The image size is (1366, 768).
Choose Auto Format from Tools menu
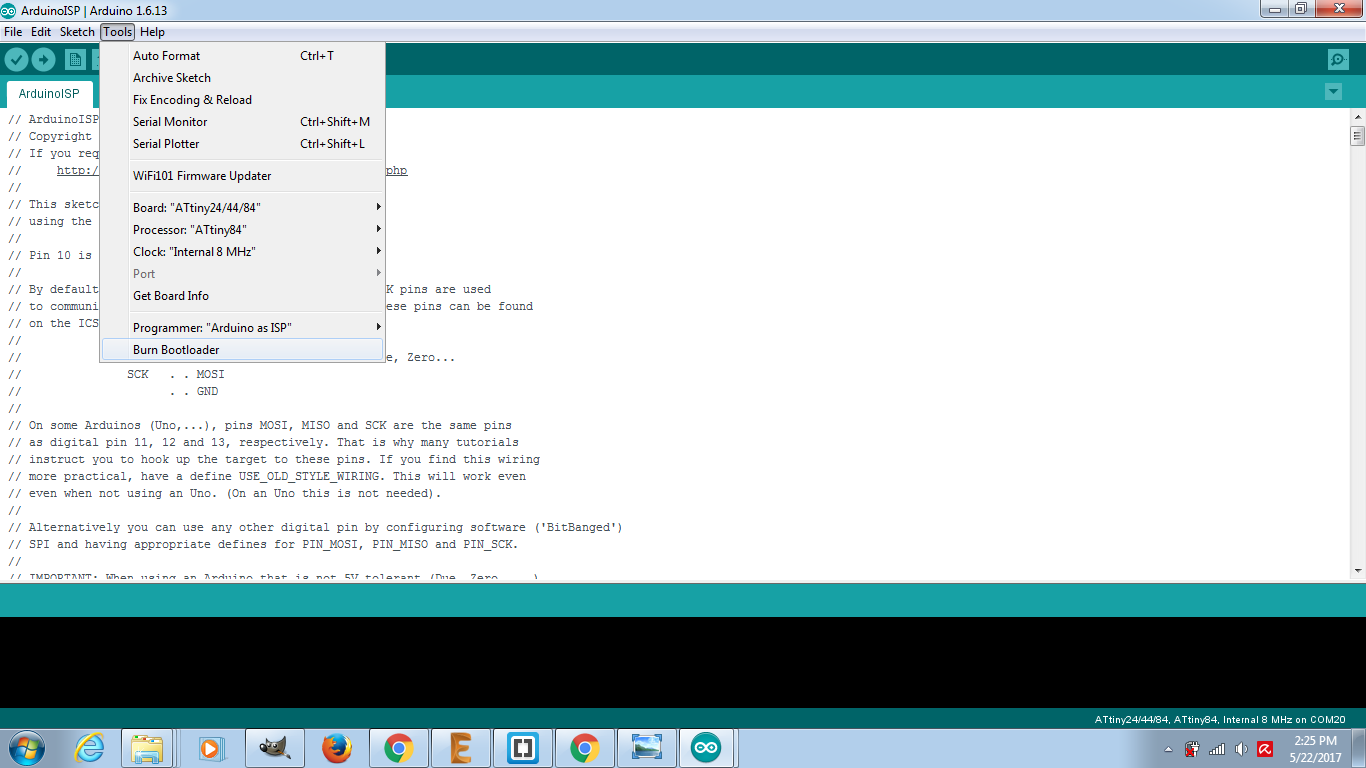tap(243, 56)
